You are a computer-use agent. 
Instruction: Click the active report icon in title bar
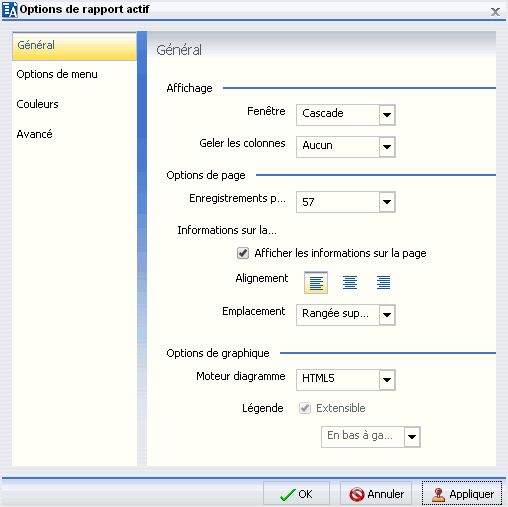pyautogui.click(x=10, y=9)
